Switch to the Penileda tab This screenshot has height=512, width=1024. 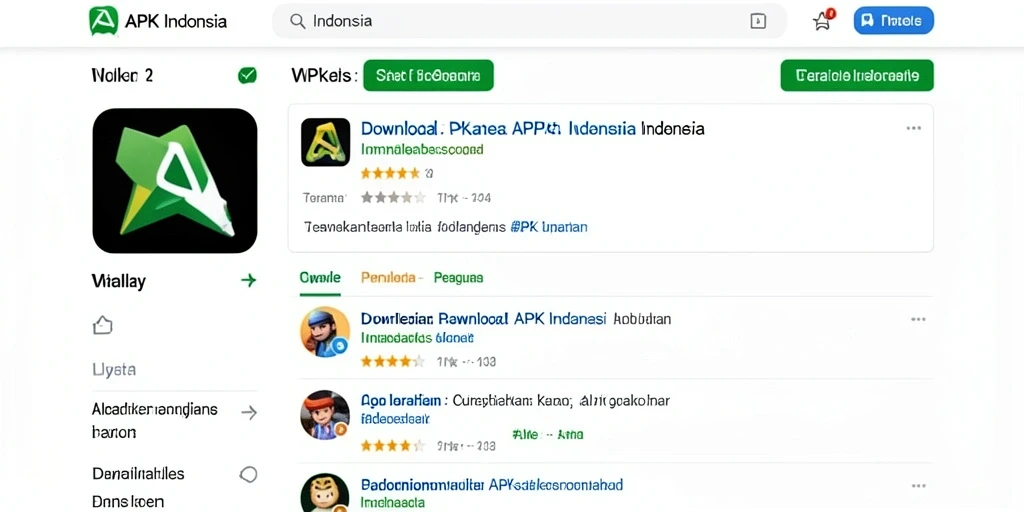(392, 278)
